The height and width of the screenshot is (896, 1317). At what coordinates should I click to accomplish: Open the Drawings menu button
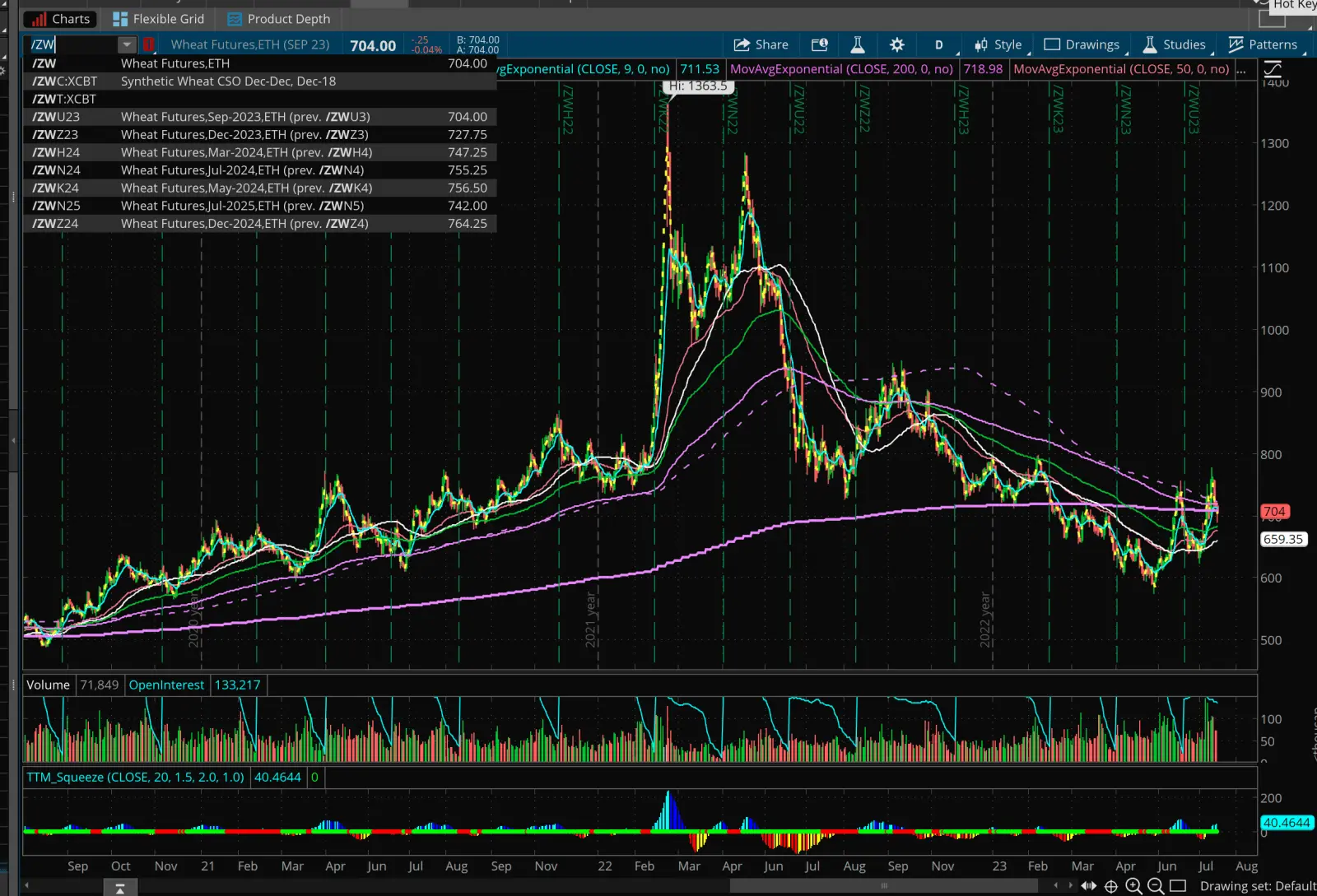[x=1082, y=44]
